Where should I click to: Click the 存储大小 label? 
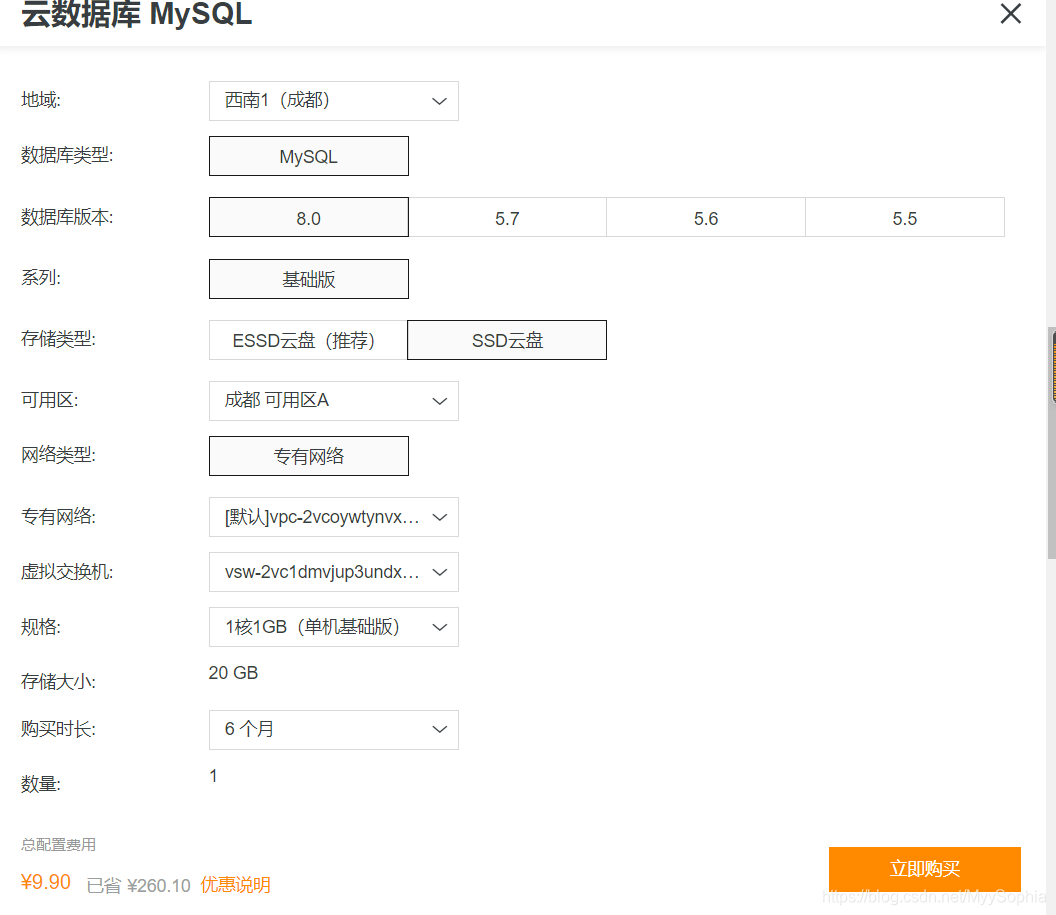pos(59,681)
